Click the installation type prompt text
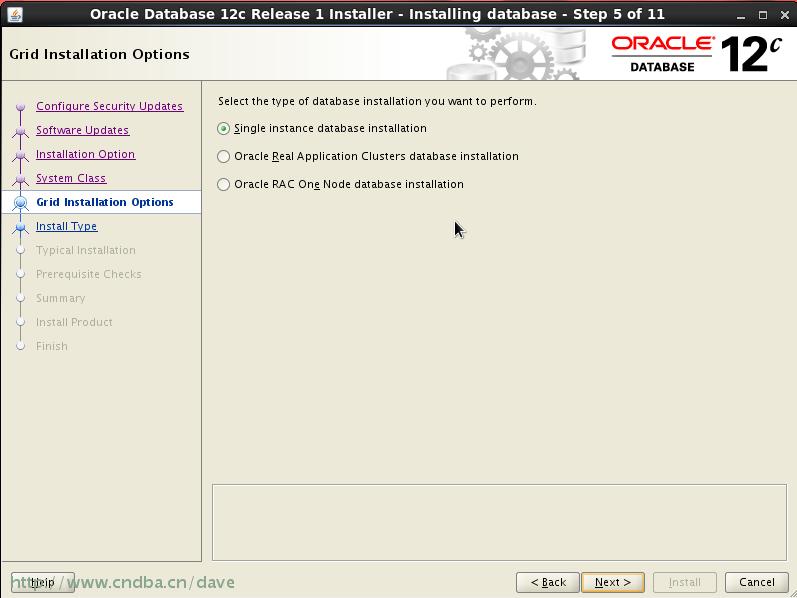This screenshot has height=598, width=797. [377, 101]
